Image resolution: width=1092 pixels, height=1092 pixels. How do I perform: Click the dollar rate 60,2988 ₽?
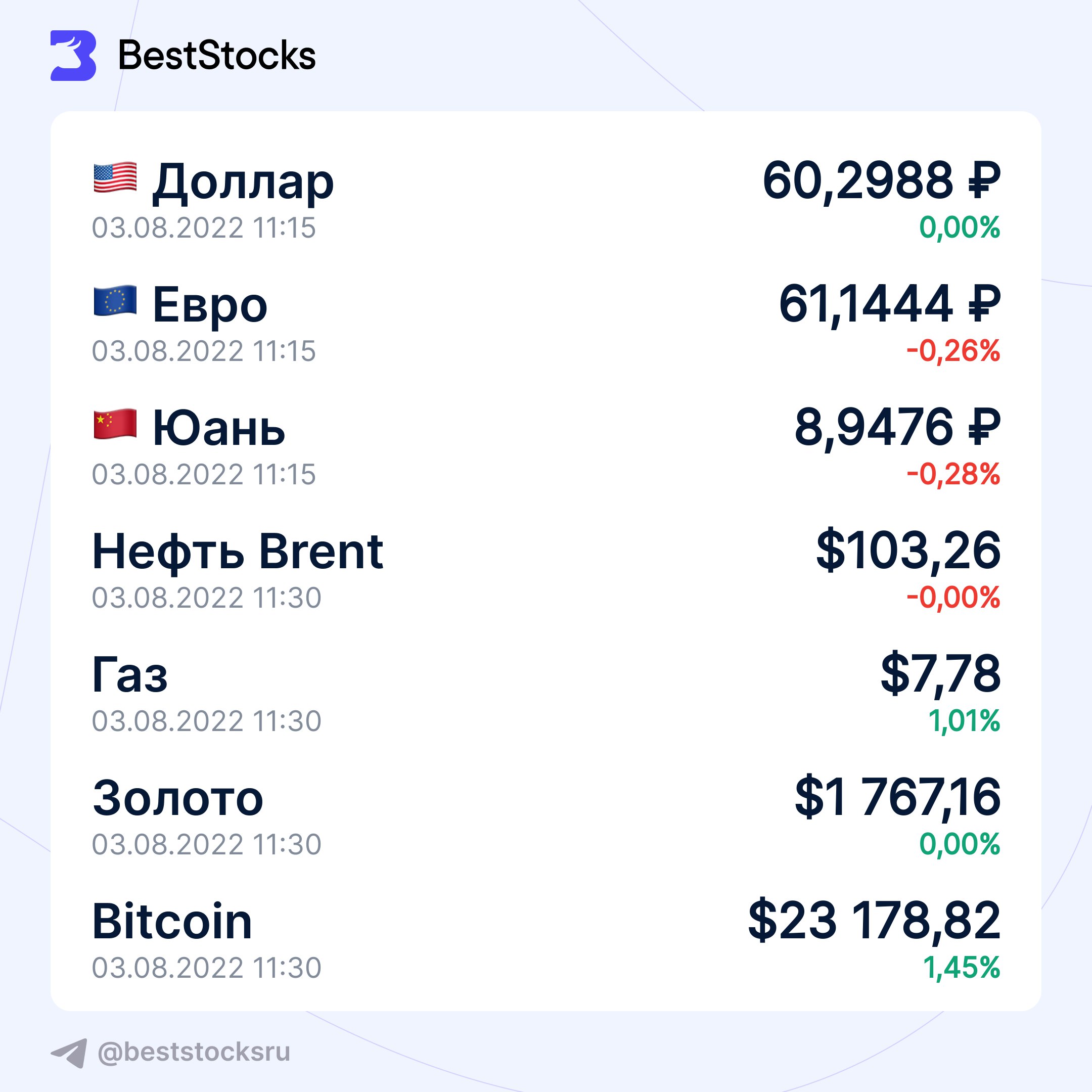[x=881, y=181]
